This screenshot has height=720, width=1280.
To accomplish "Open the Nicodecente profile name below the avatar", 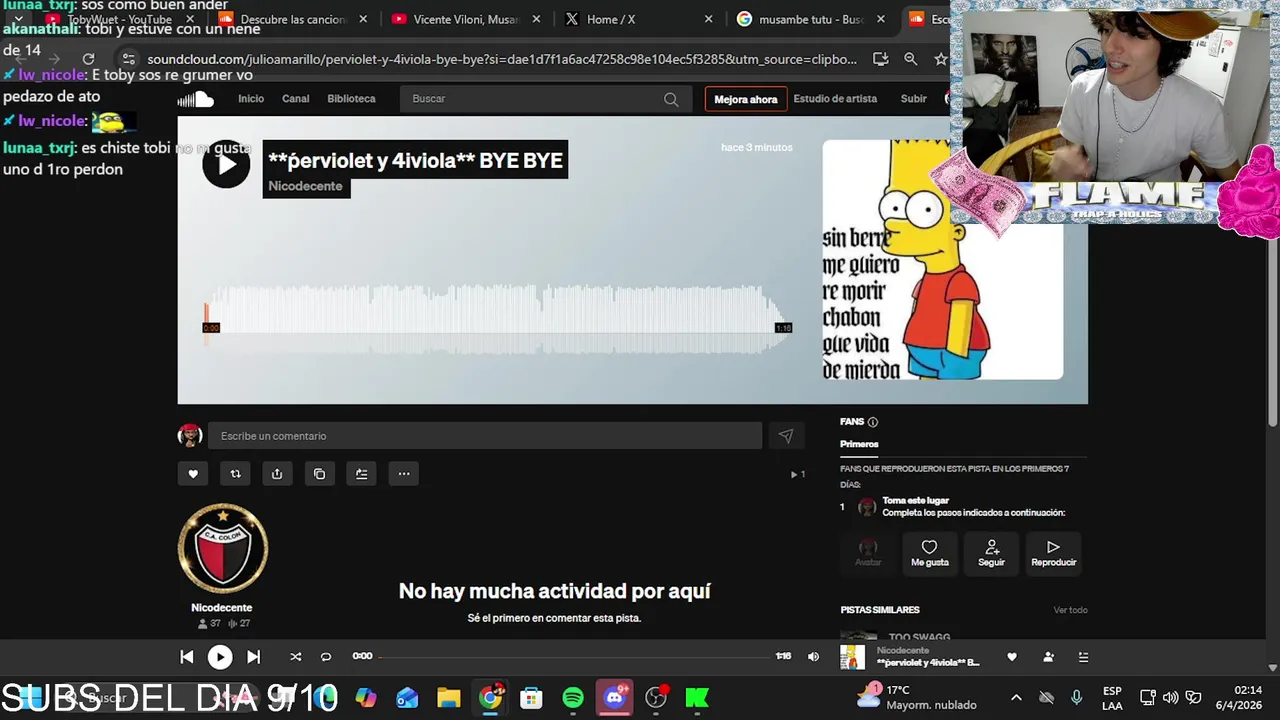I will pyautogui.click(x=222, y=608).
